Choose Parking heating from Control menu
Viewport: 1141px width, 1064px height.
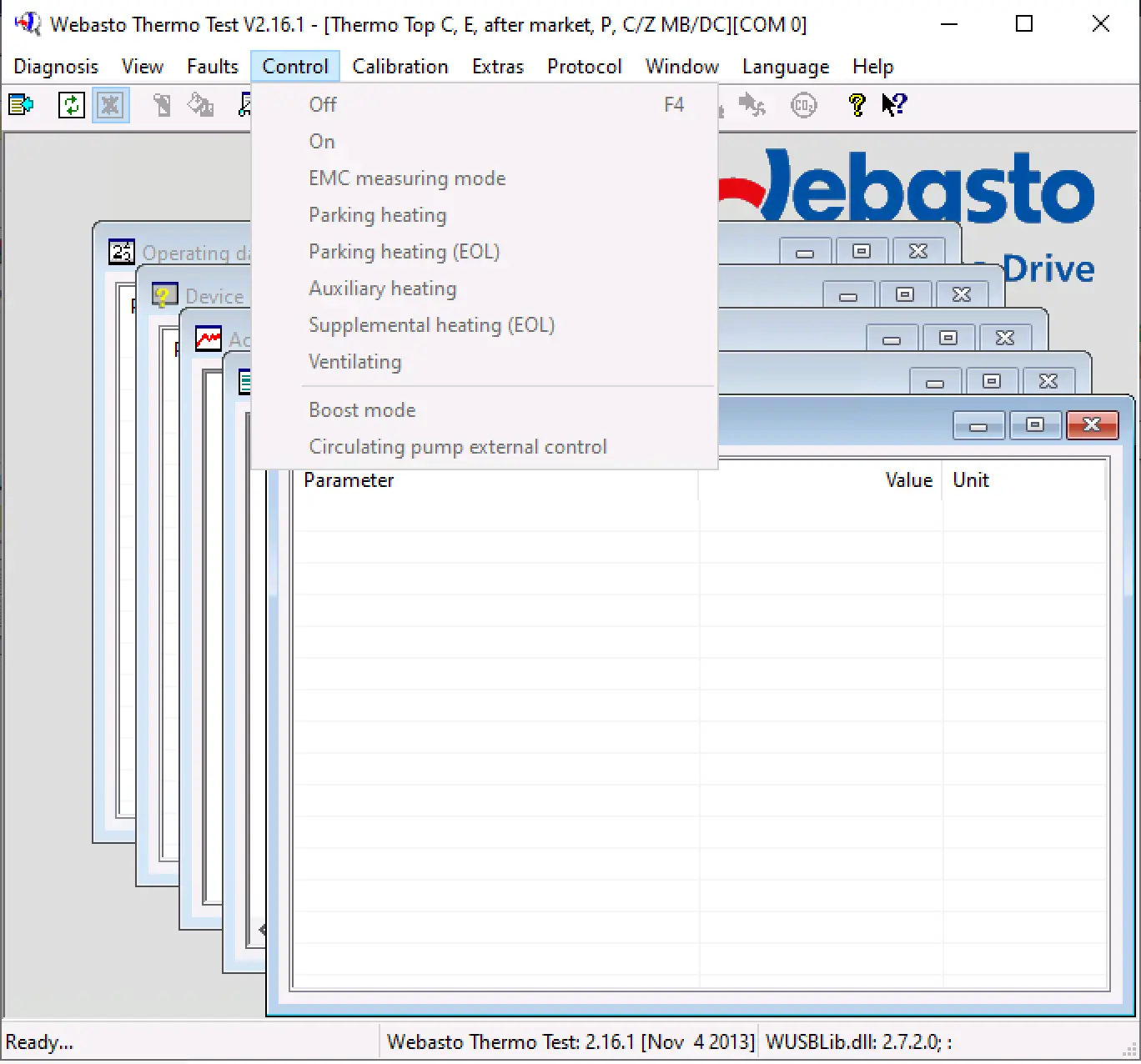point(378,215)
